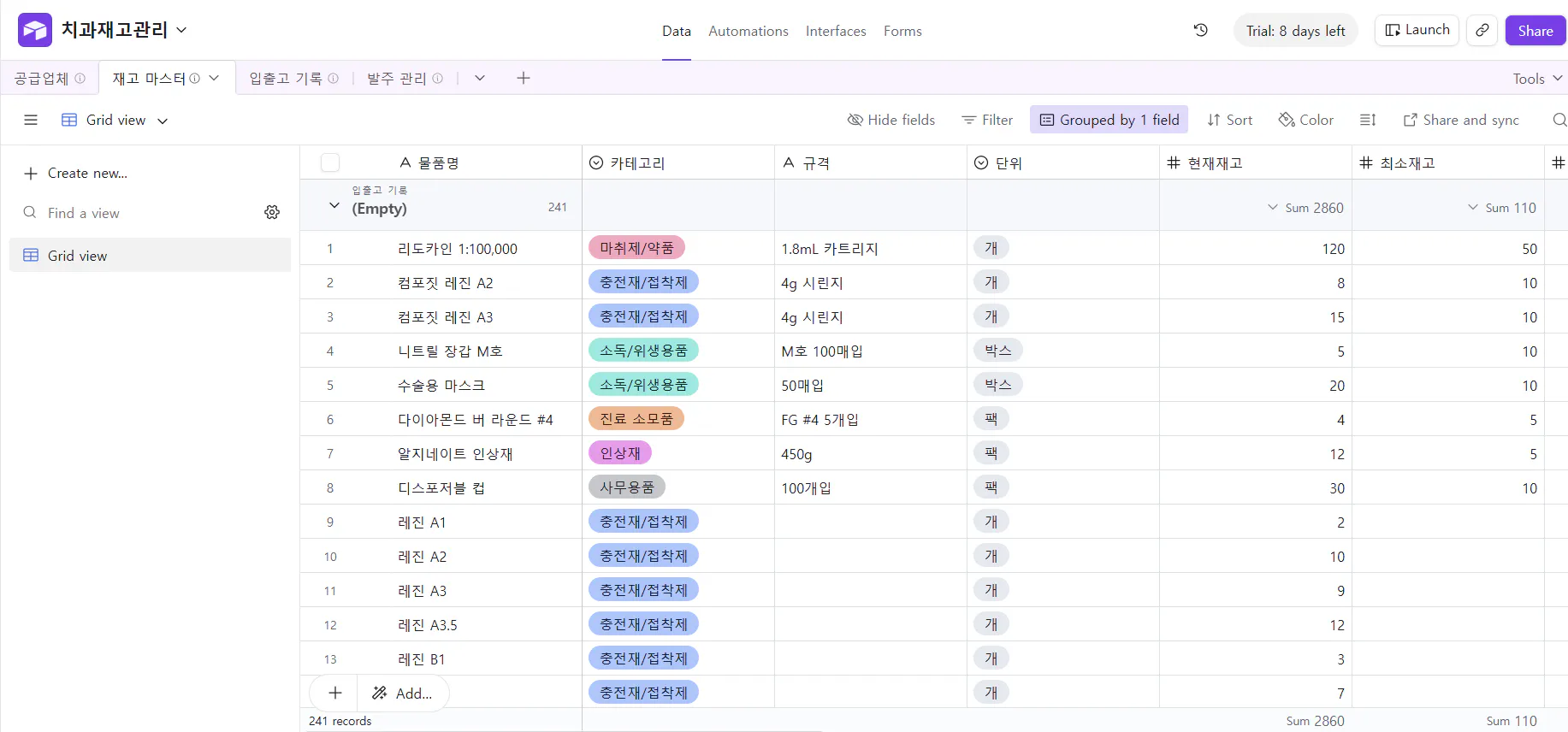Click the search magnifier icon in toolbar
The height and width of the screenshot is (732, 1568).
coord(1559,120)
